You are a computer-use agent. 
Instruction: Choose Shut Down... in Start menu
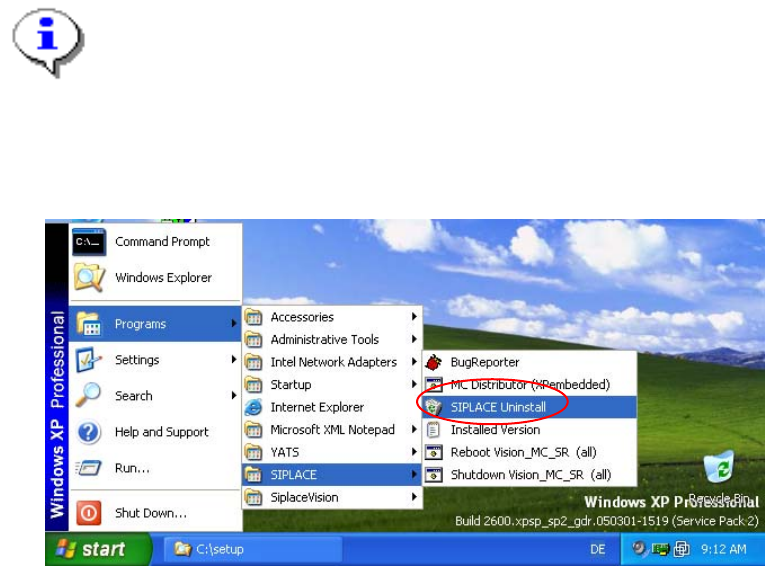coord(155,513)
